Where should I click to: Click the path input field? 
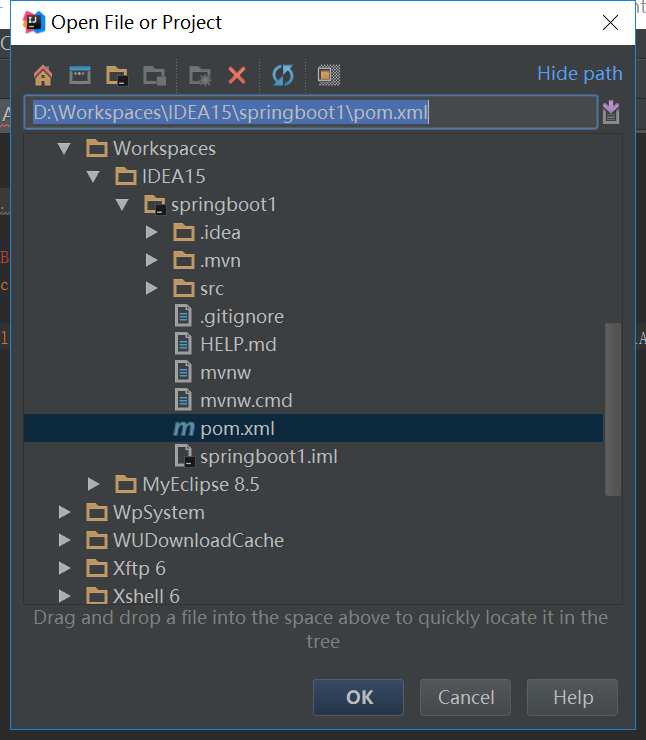pyautogui.click(x=311, y=112)
